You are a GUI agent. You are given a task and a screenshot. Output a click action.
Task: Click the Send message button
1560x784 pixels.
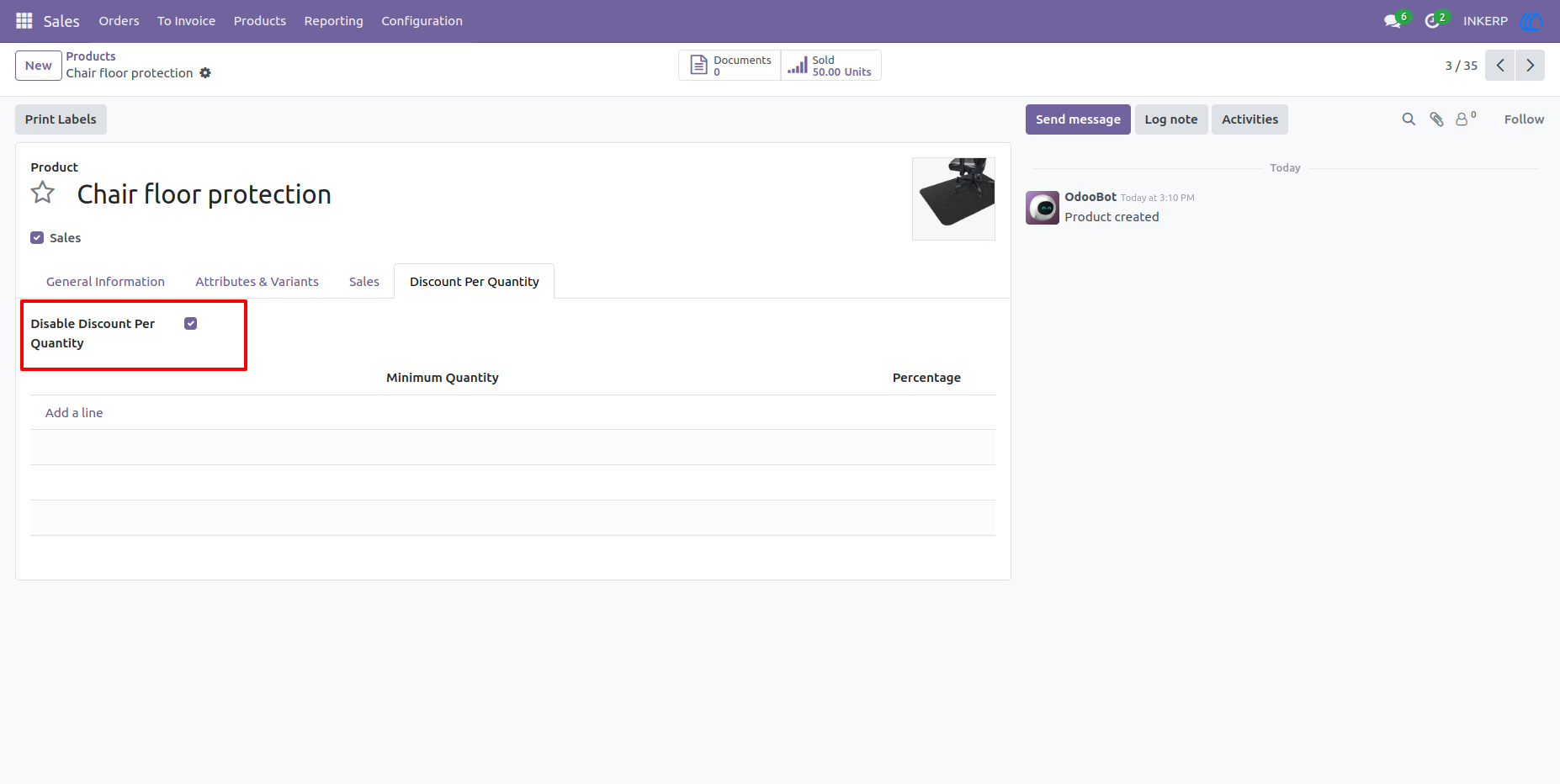pos(1078,119)
